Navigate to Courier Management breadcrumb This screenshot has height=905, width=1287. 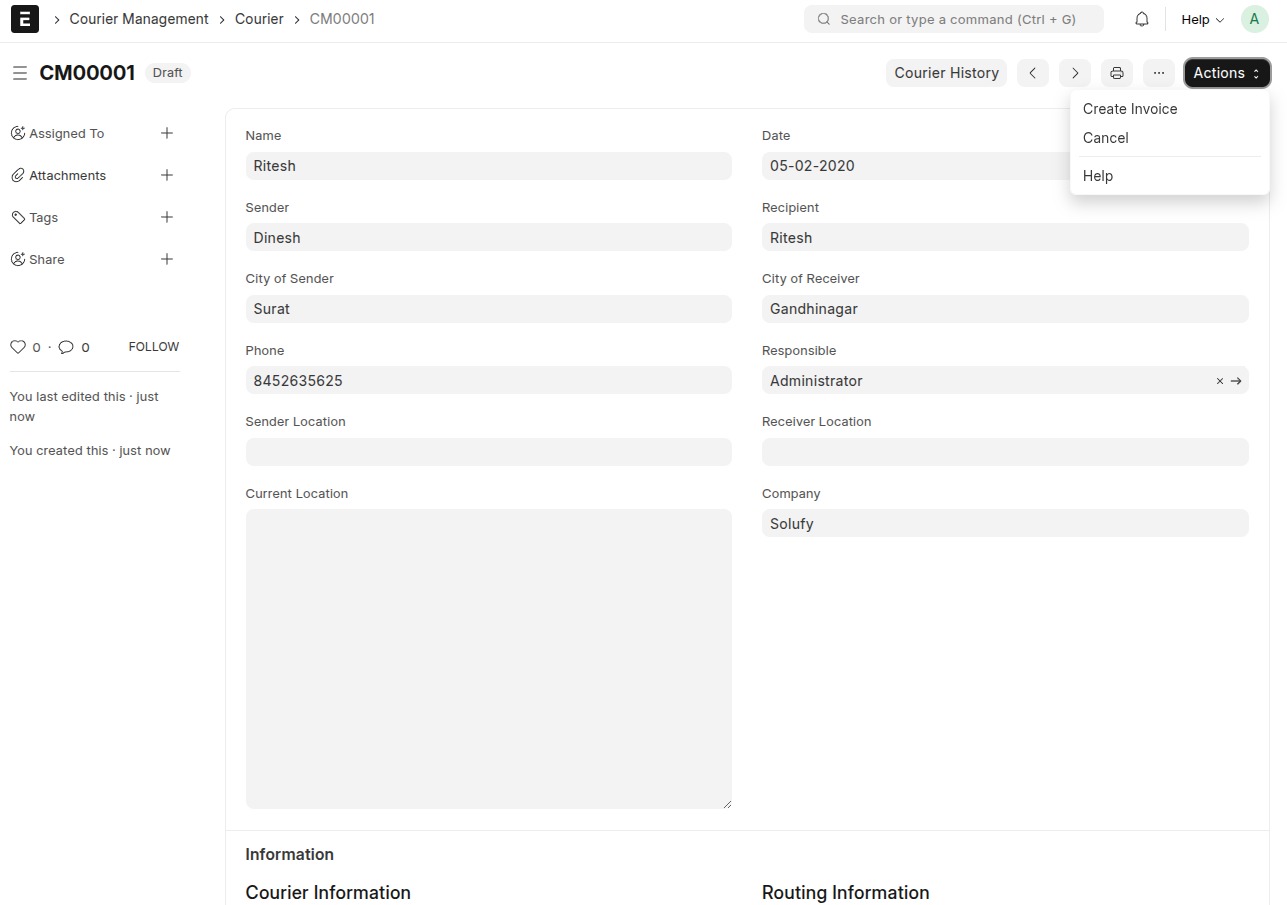[x=139, y=19]
